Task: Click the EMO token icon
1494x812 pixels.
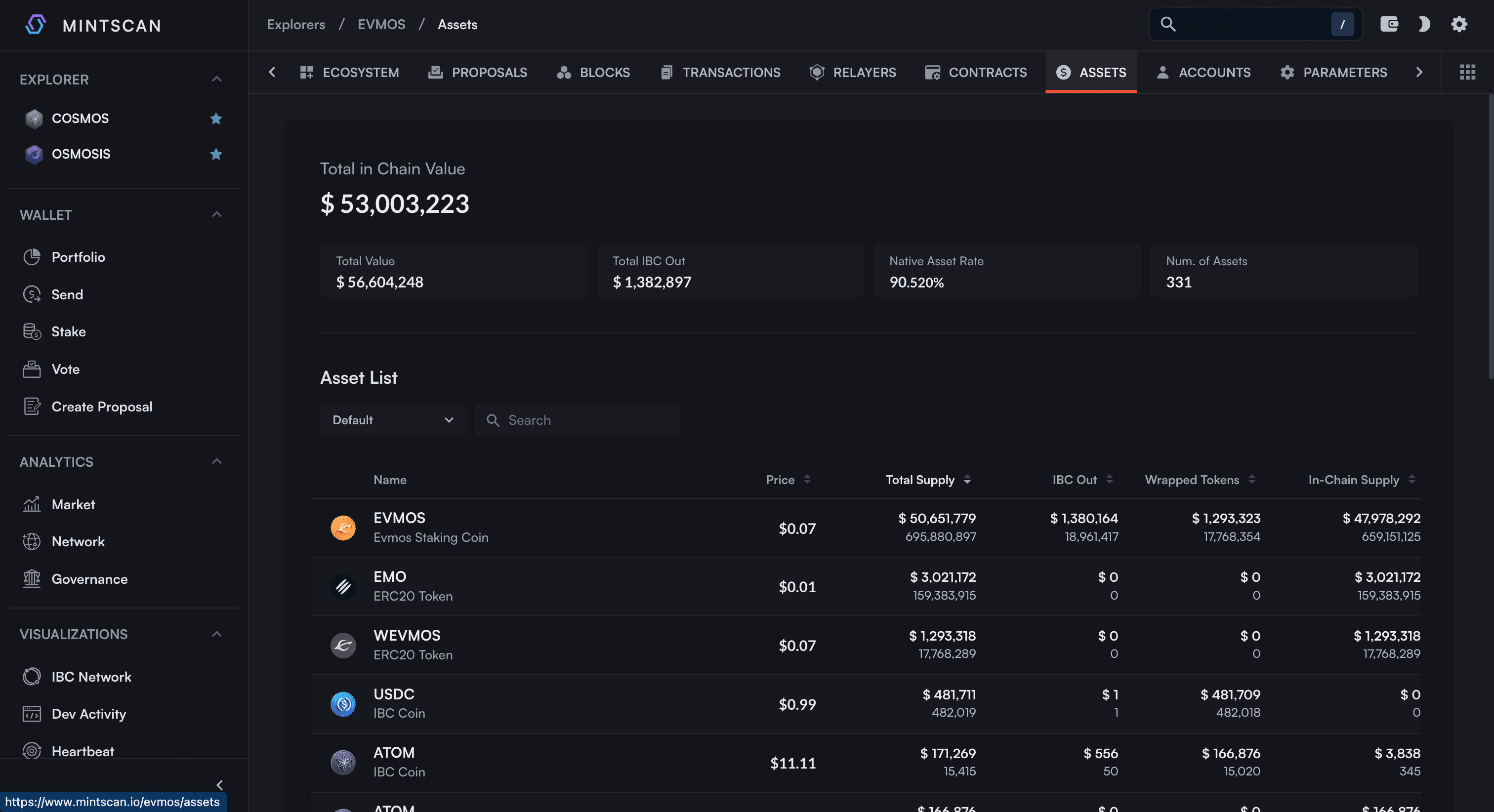Action: coord(343,586)
